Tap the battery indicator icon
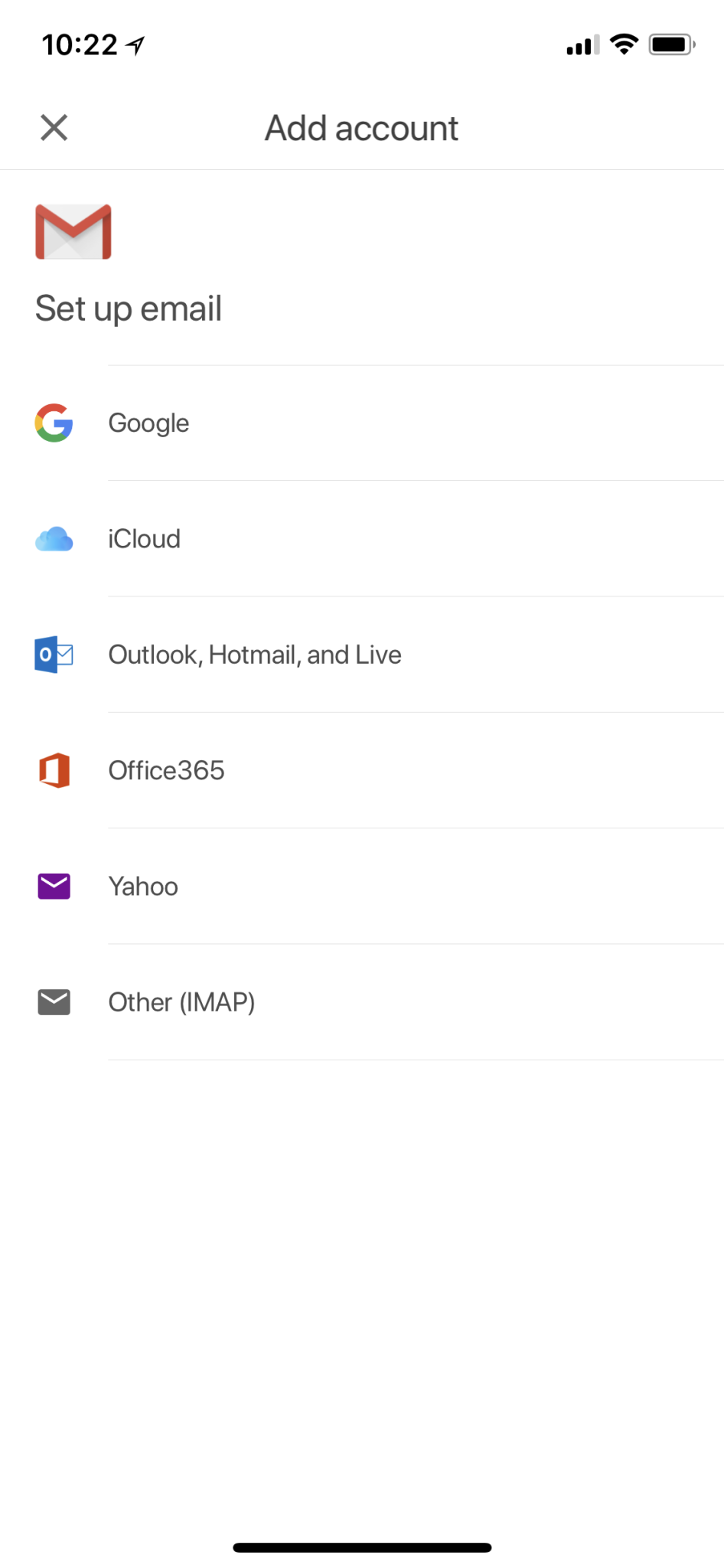This screenshot has height=1568, width=724. [672, 44]
